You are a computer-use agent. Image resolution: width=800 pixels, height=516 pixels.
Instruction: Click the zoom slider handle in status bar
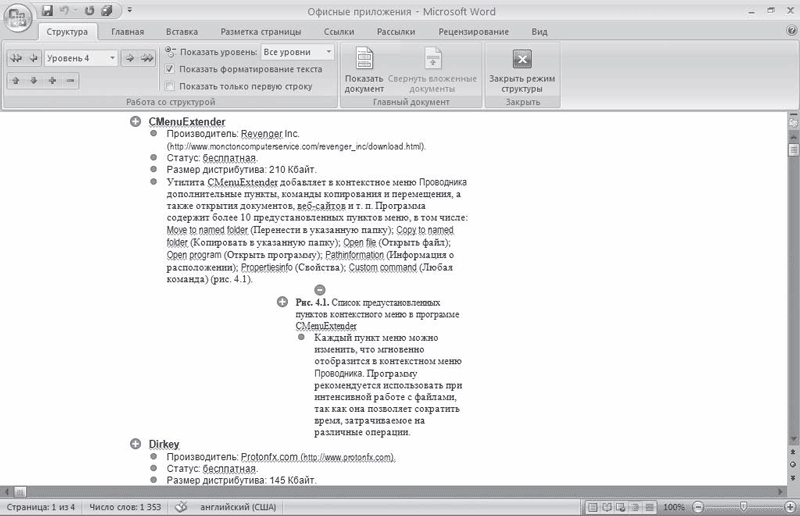point(743,506)
